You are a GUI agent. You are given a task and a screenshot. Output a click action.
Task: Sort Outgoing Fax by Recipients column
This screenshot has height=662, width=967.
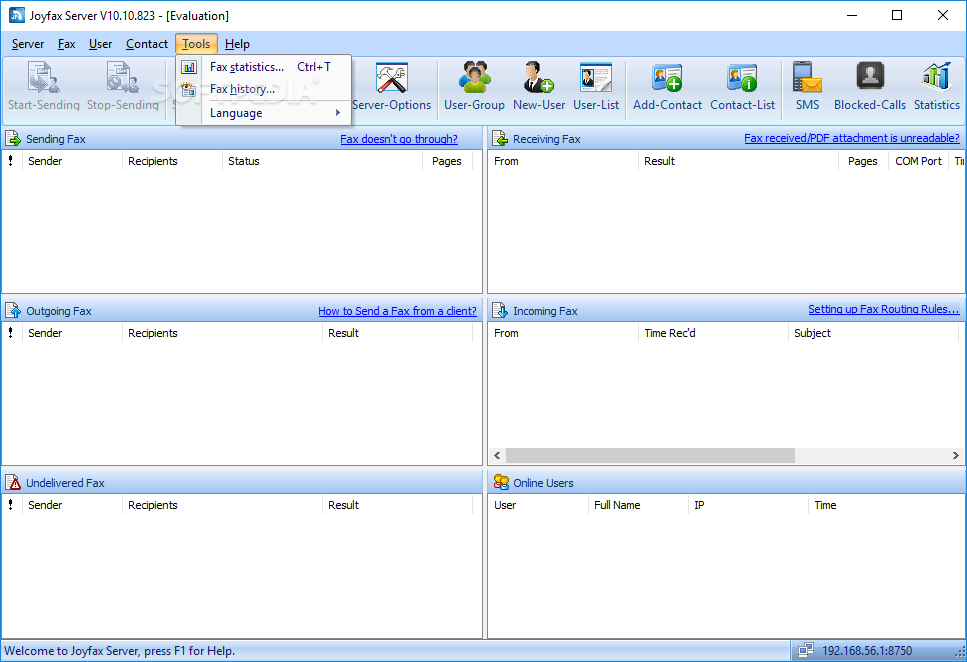click(223, 333)
